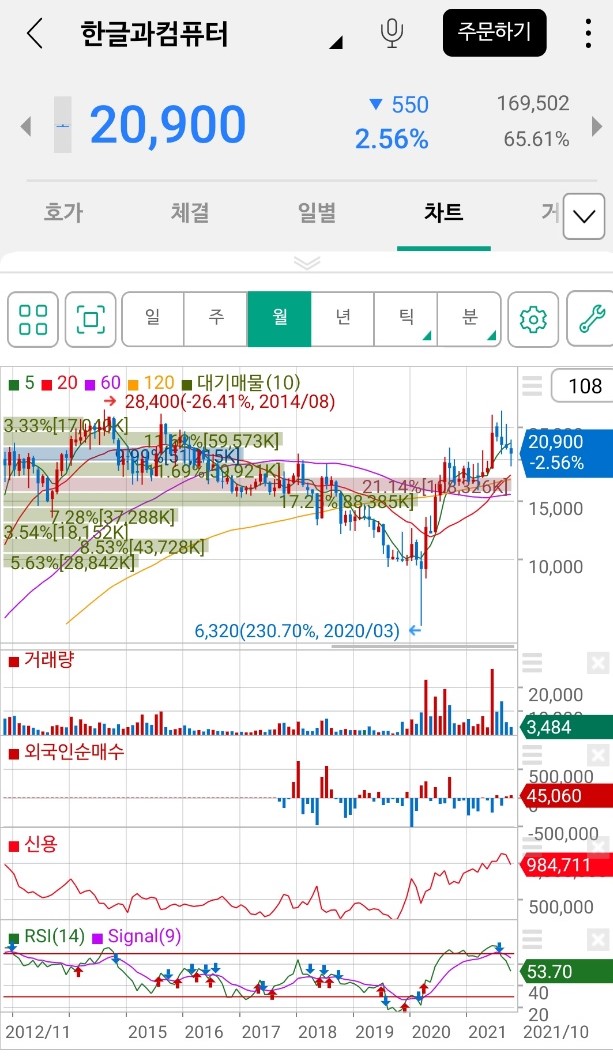Viewport: 613px width, 1058px height.
Task: Switch to the 체결 tab
Action: point(190,213)
